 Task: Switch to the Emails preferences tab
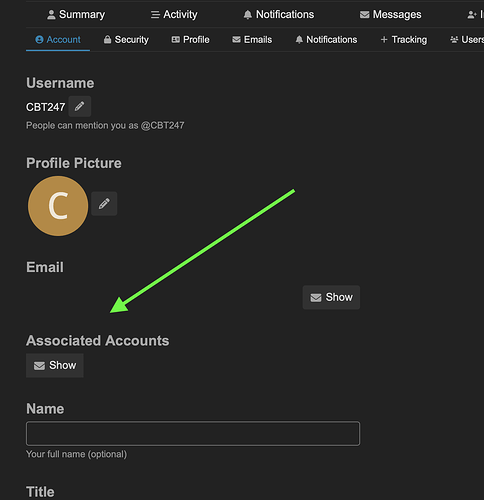pyautogui.click(x=252, y=40)
